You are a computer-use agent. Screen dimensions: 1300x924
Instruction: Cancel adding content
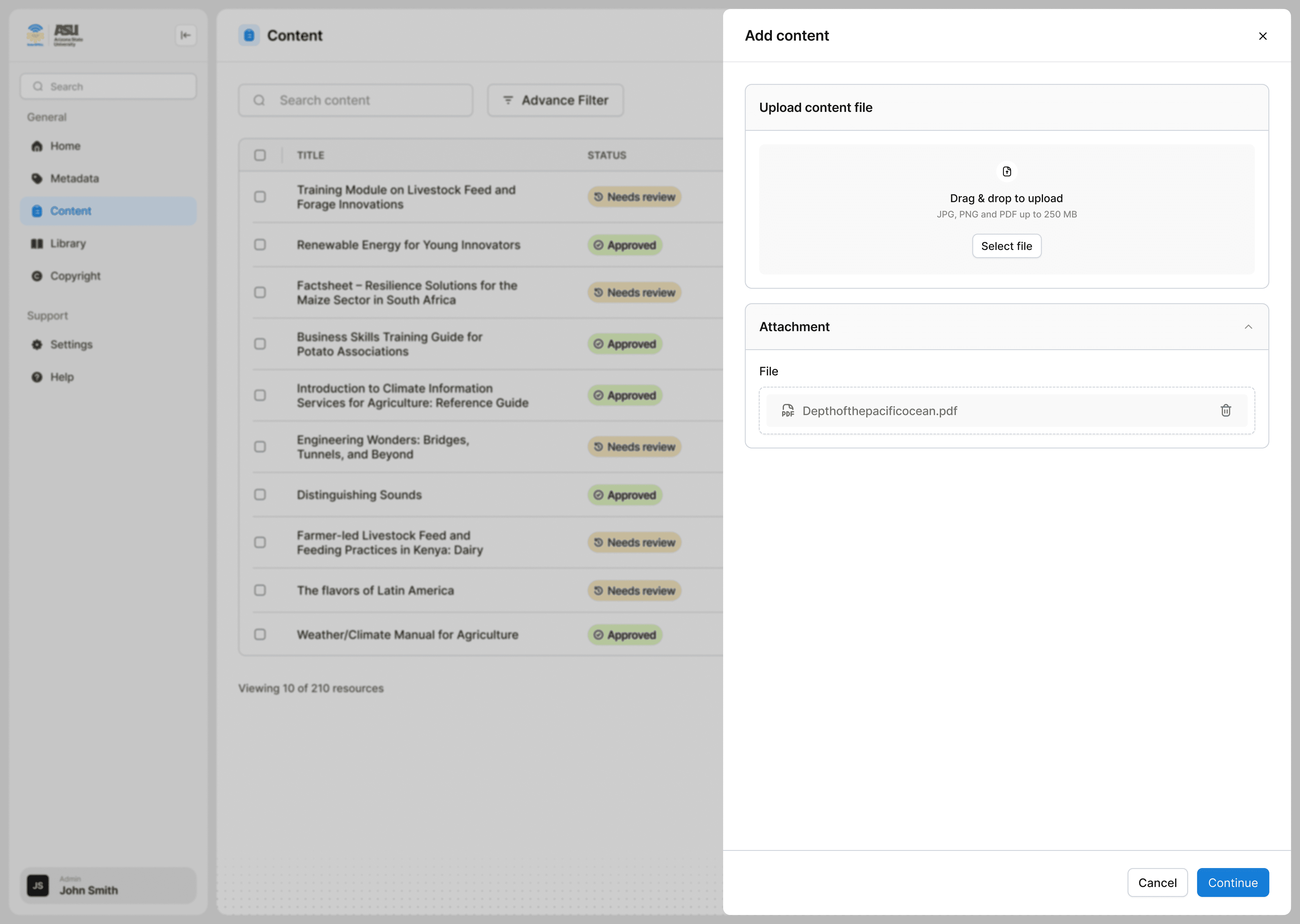coord(1157,882)
